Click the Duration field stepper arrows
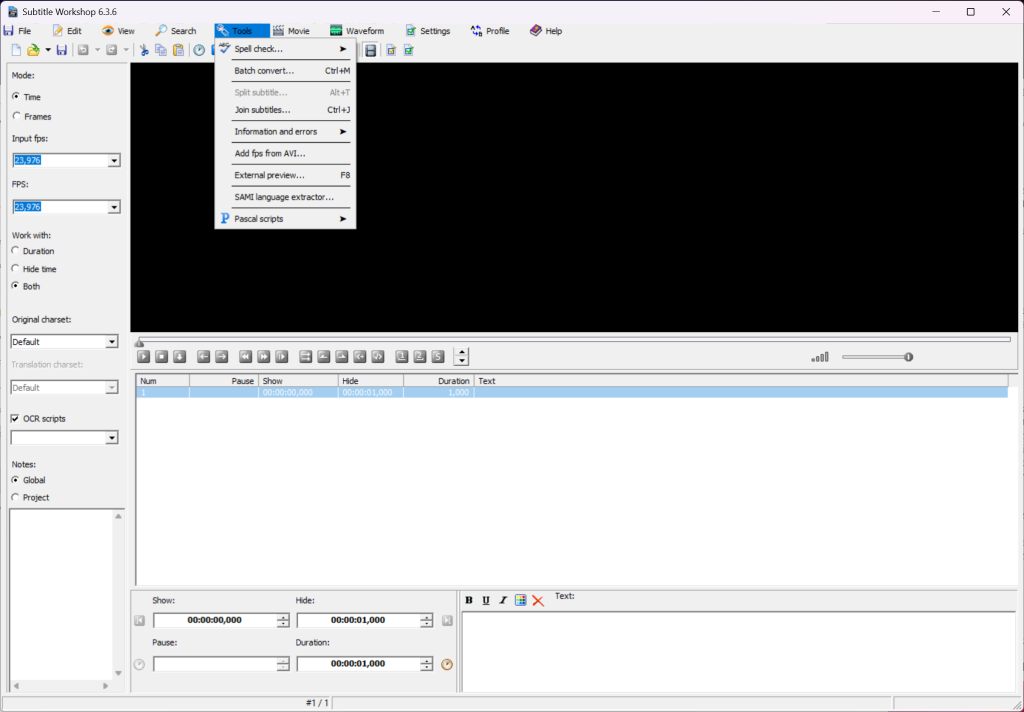 (426, 664)
